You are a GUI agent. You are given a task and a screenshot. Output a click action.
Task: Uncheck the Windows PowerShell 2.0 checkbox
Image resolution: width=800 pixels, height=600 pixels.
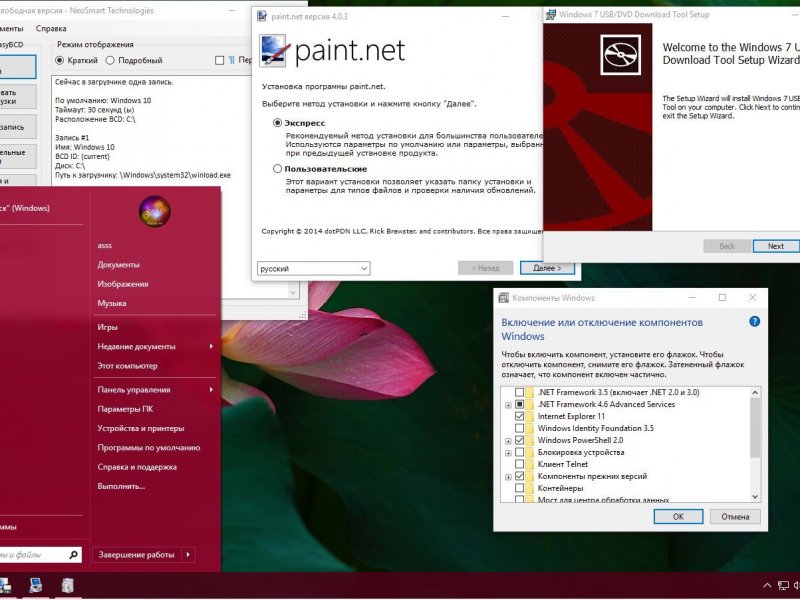click(x=519, y=440)
